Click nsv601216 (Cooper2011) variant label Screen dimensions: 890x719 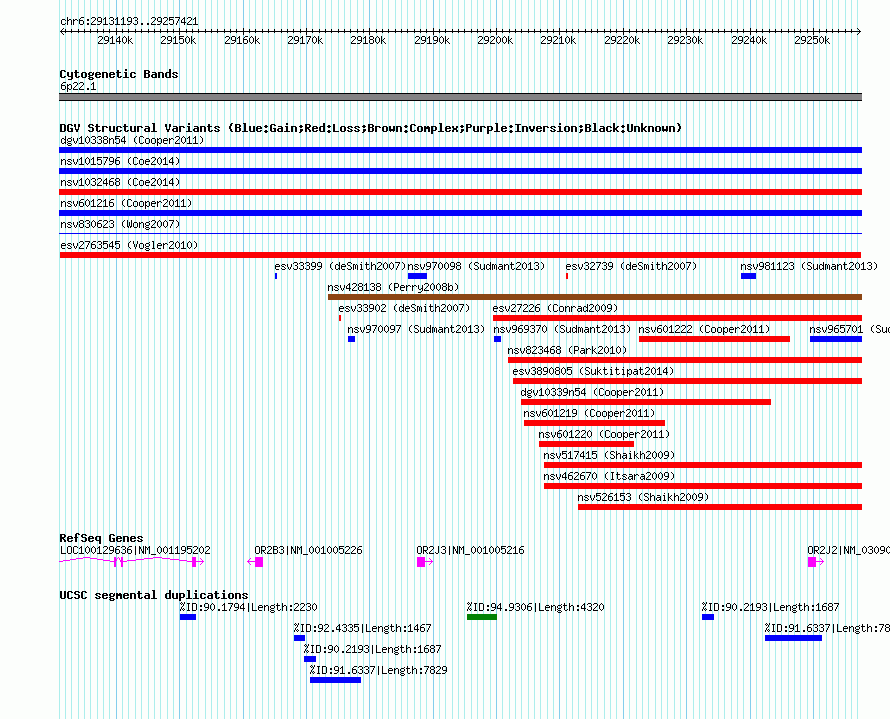[126, 203]
